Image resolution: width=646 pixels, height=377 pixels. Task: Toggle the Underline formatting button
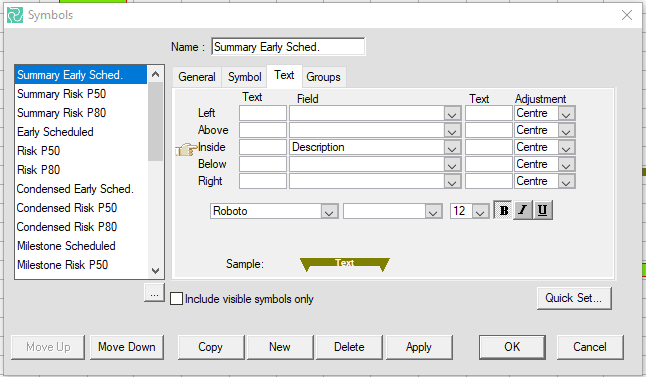[x=543, y=211]
